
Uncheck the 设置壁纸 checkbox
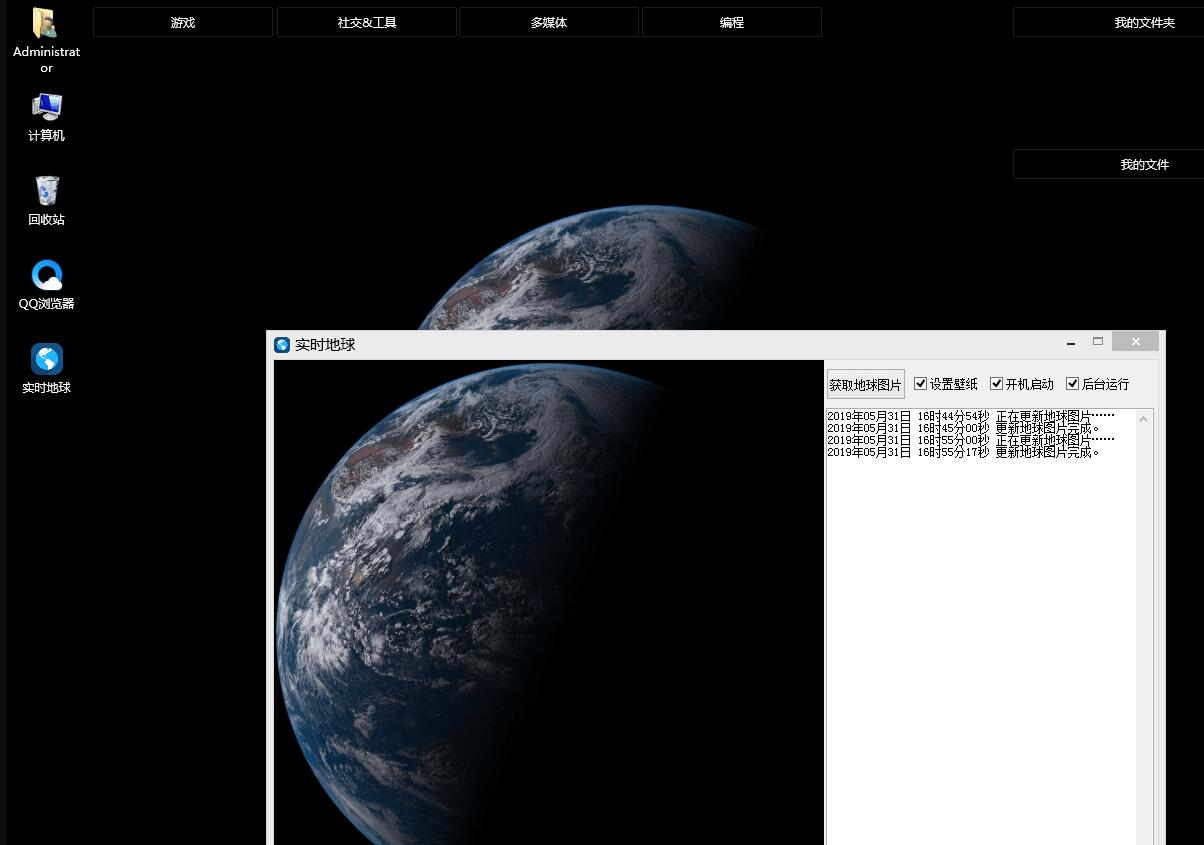[921, 384]
